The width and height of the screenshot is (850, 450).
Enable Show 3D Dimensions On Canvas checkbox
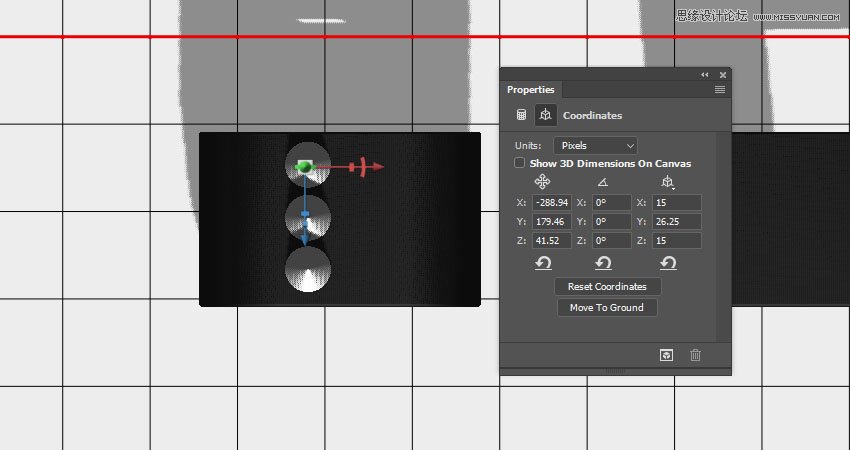tap(519, 163)
